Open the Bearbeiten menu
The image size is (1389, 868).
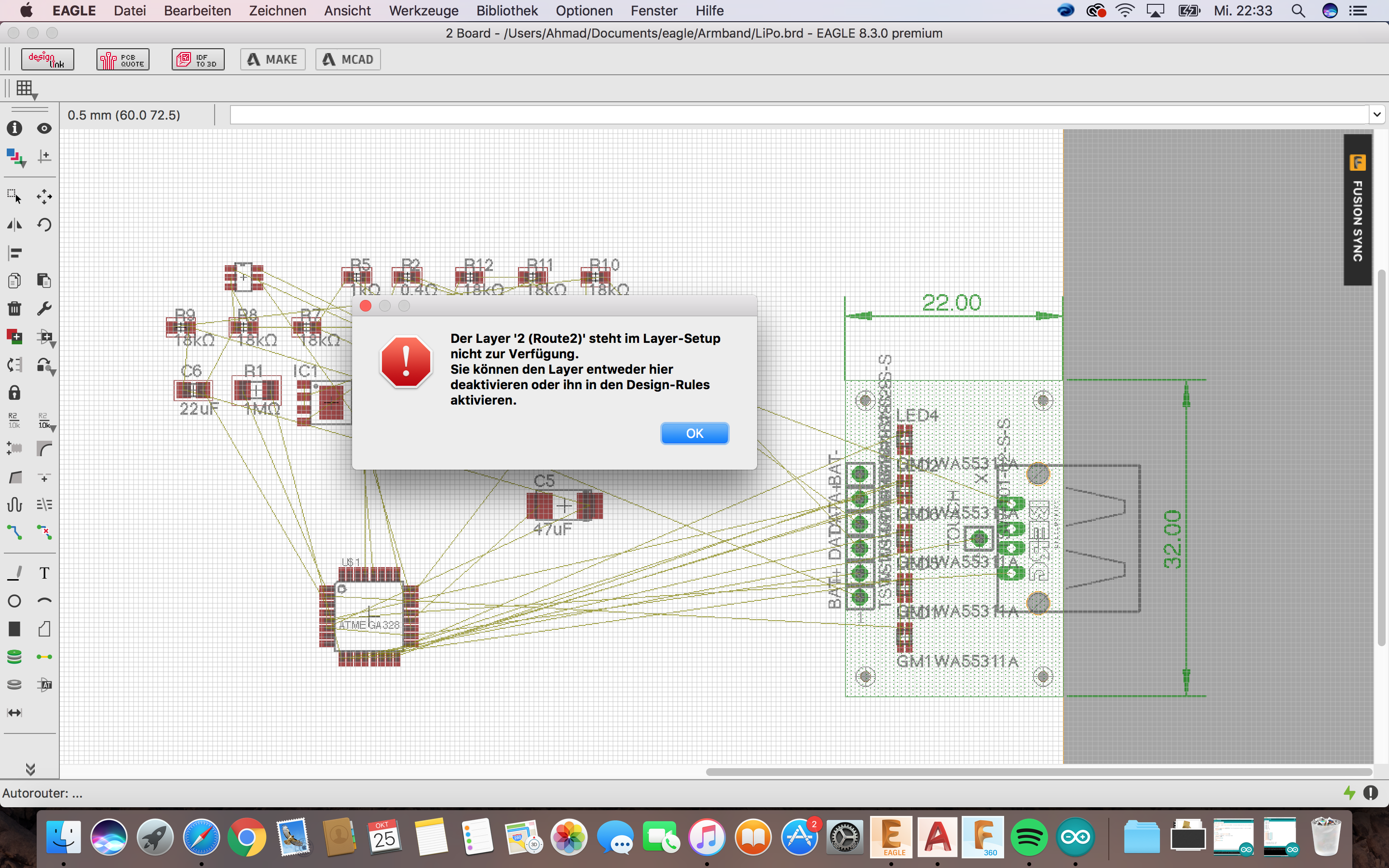(x=197, y=10)
